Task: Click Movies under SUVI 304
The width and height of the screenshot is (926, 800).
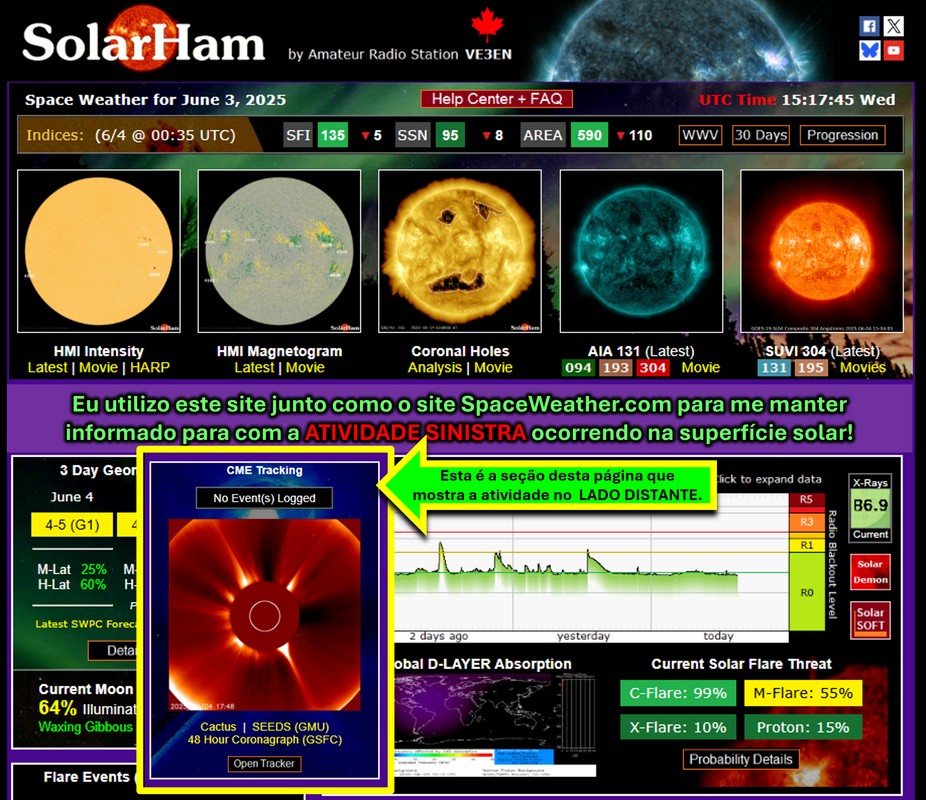Action: tap(863, 367)
